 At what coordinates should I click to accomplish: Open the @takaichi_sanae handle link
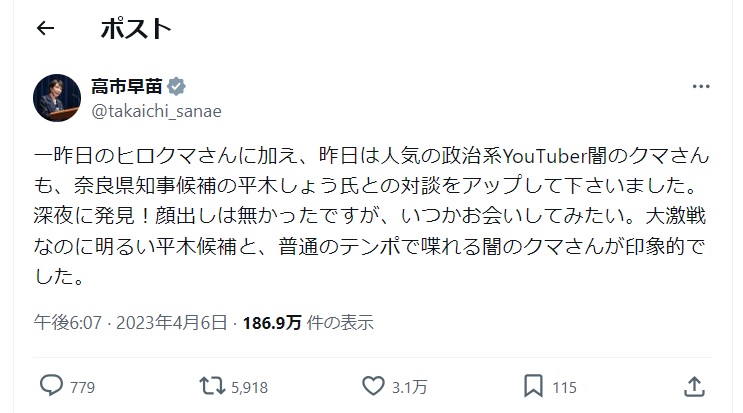coord(156,110)
